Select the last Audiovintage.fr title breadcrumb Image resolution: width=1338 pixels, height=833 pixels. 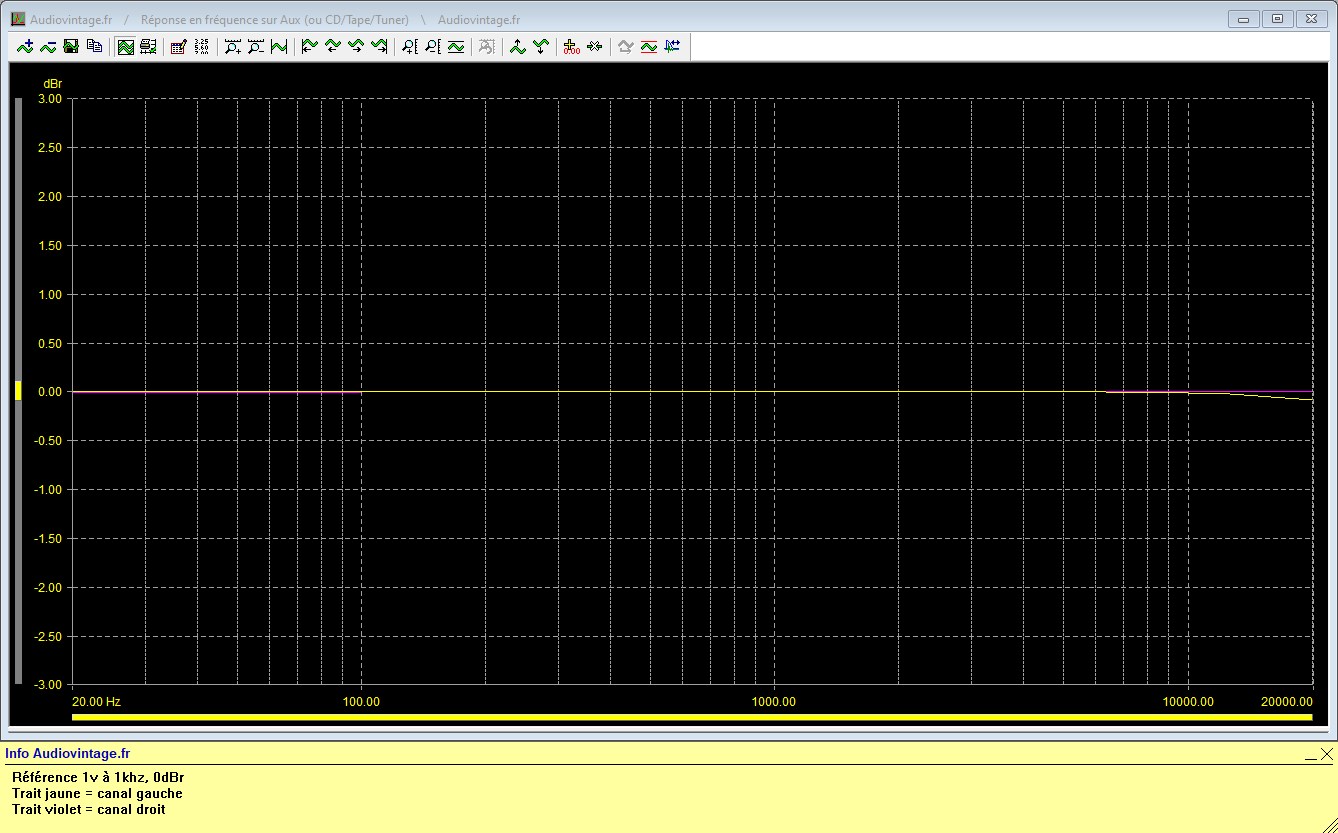click(479, 20)
